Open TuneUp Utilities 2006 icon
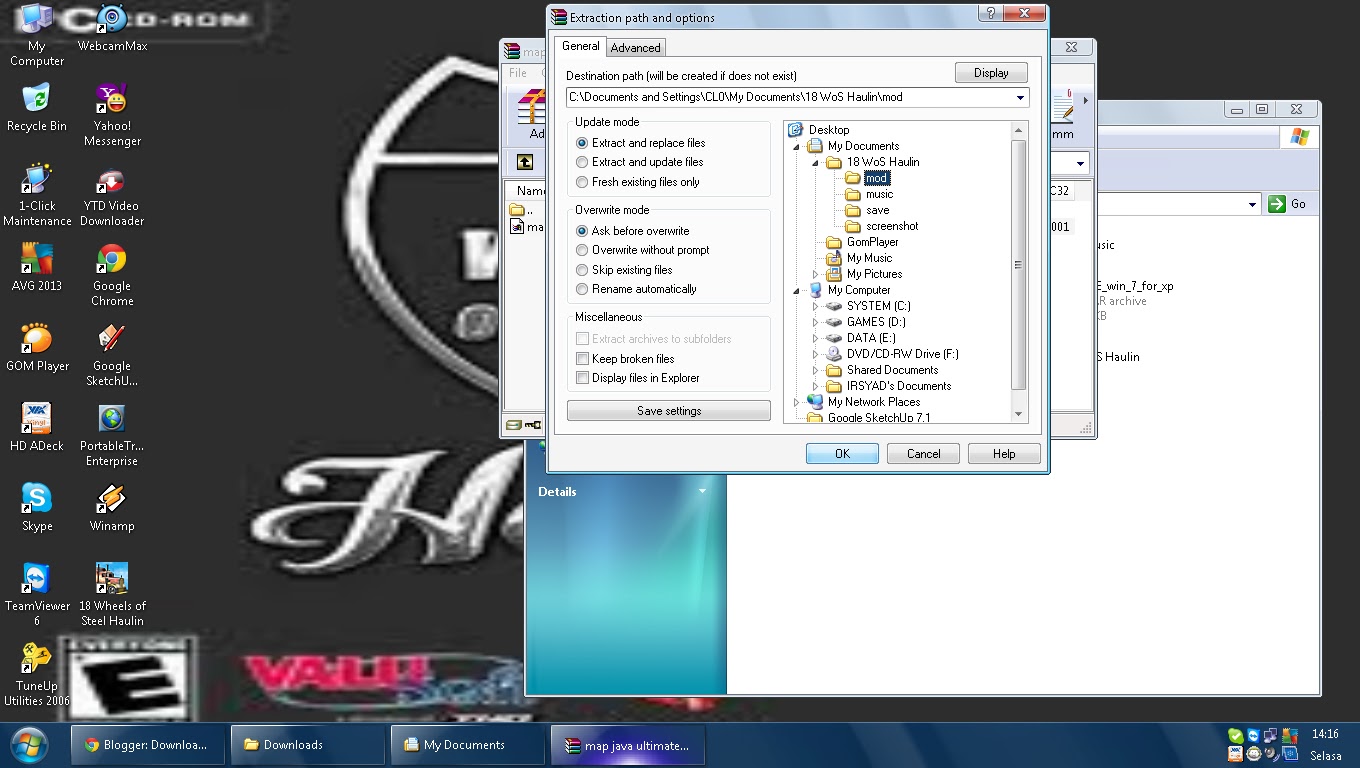 37,675
